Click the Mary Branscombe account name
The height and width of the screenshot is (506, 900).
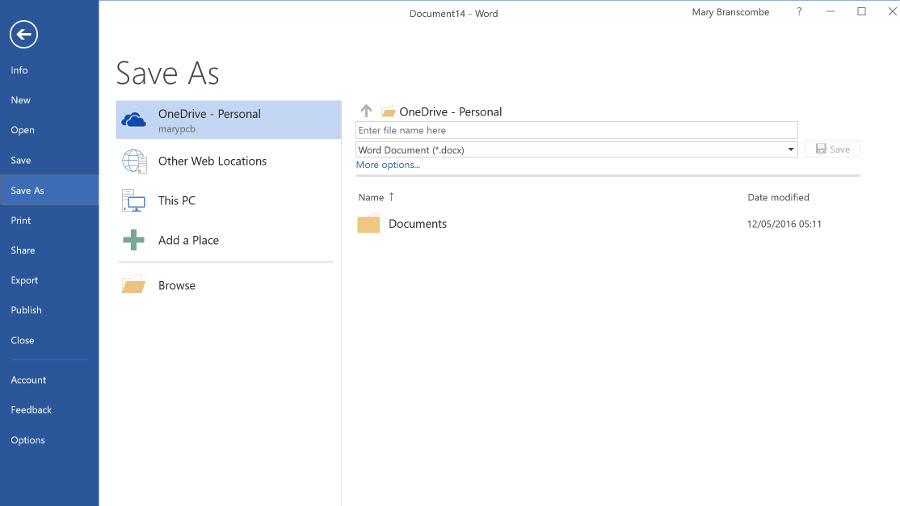[730, 12]
